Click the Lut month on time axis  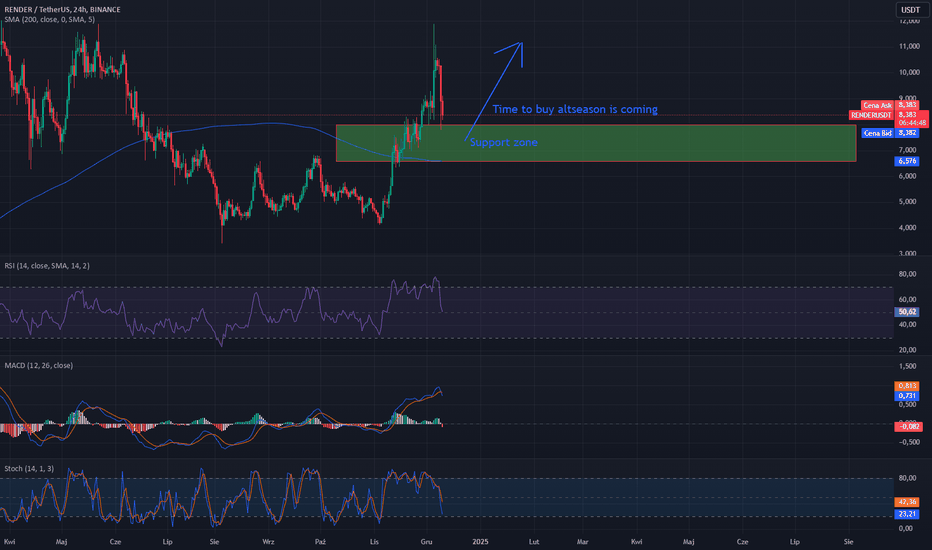pos(534,542)
